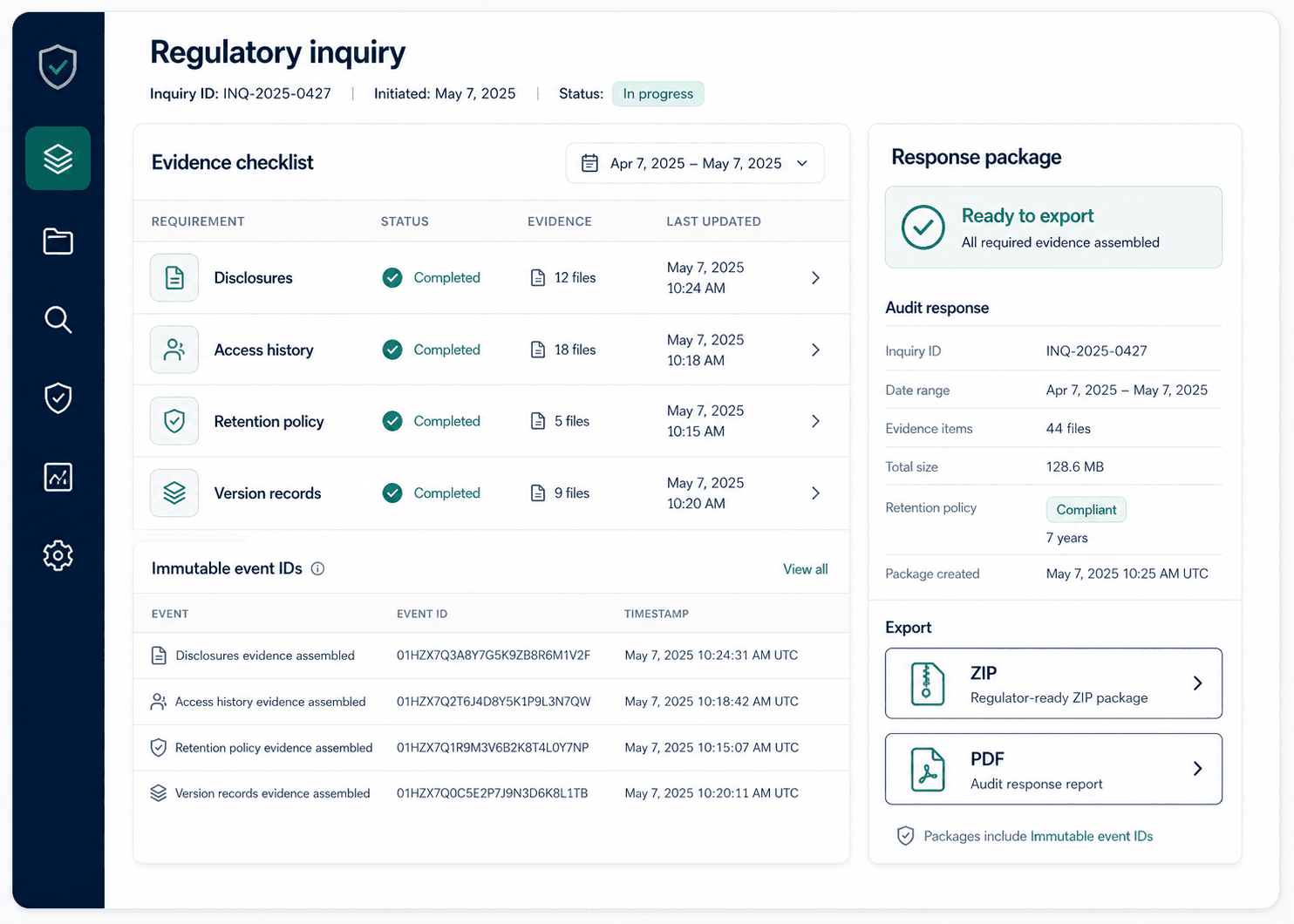Click the Inquiry ID: INQ-2025-0427 header text
1294x924 pixels.
pyautogui.click(x=241, y=93)
